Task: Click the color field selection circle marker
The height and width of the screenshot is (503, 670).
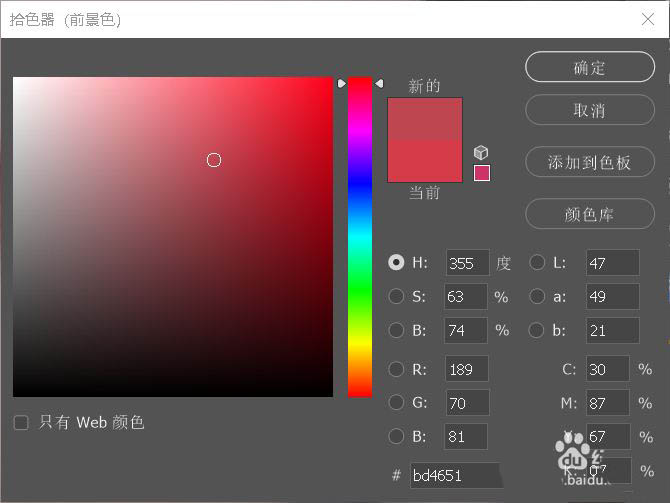Action: (x=214, y=160)
